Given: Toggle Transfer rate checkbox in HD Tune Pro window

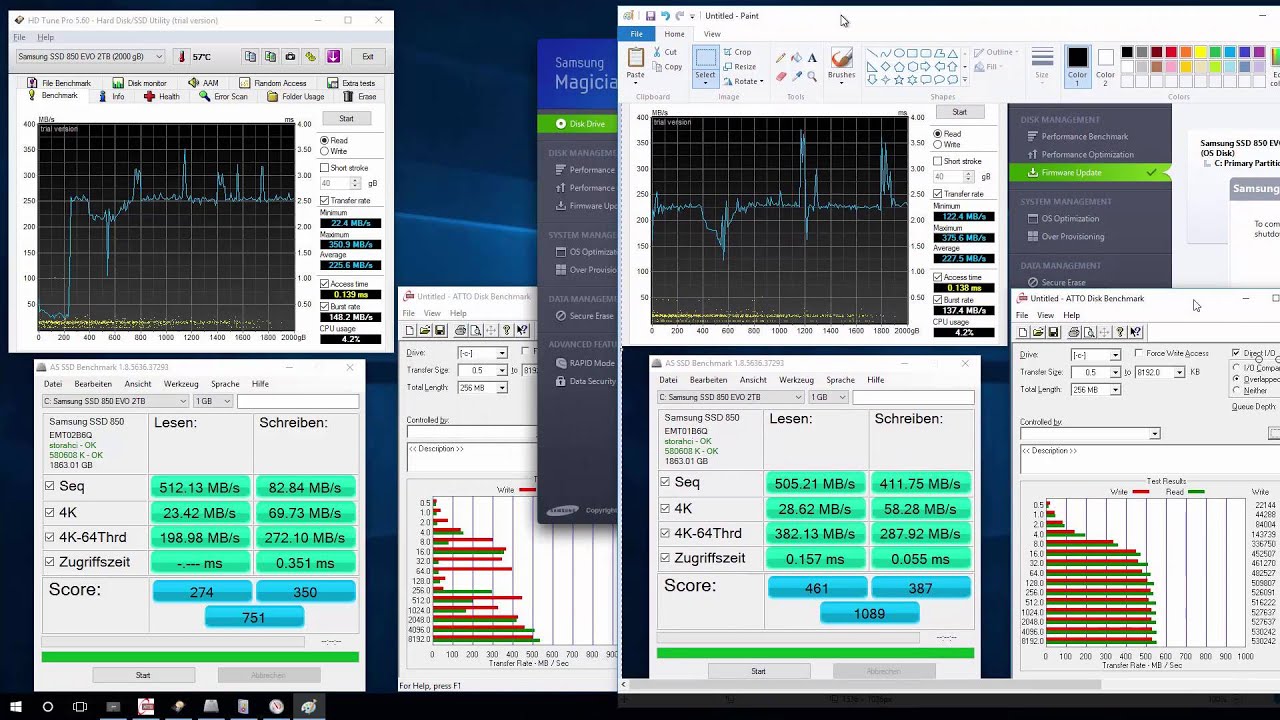Looking at the screenshot, I should (325, 200).
